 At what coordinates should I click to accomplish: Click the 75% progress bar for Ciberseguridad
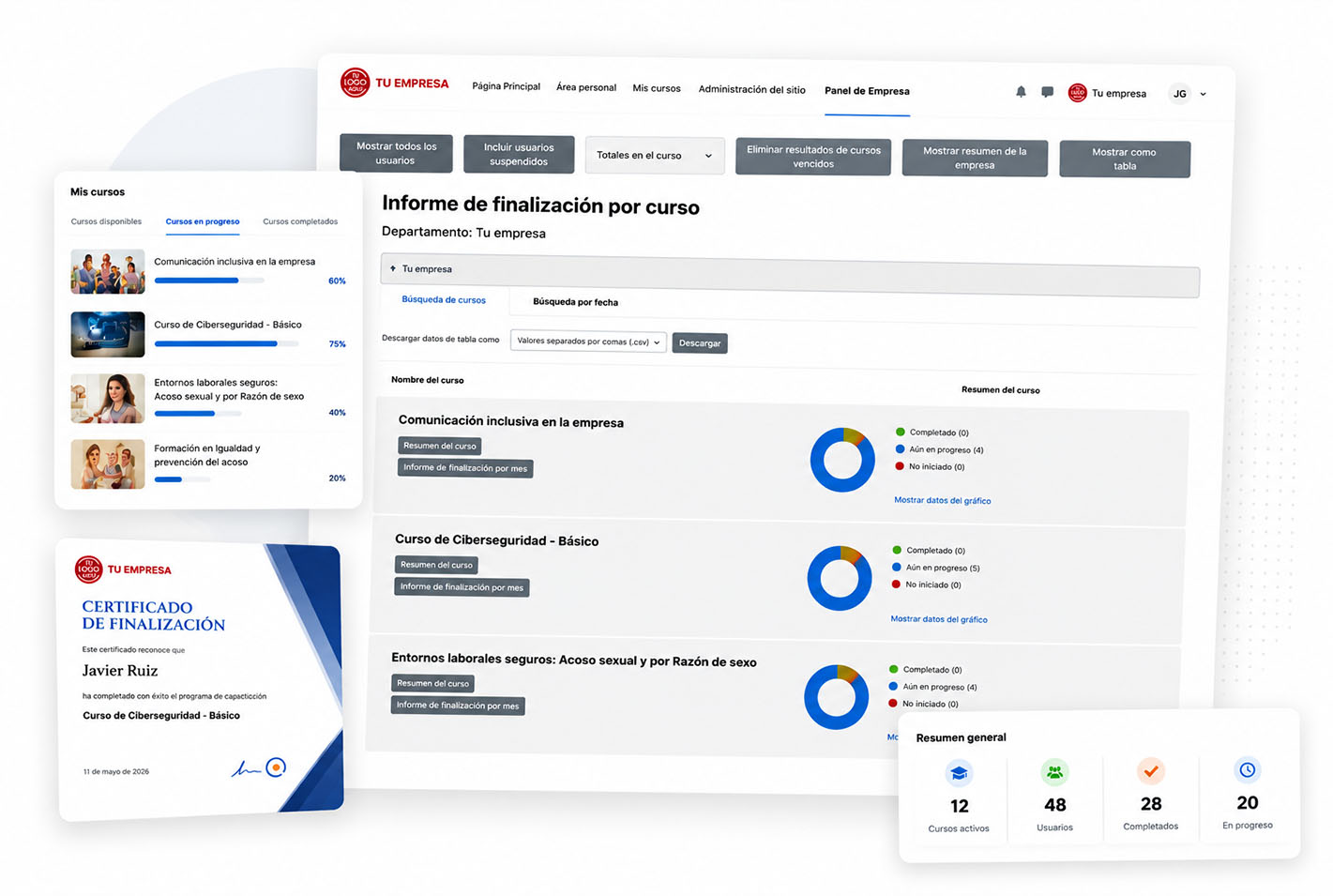(x=226, y=344)
